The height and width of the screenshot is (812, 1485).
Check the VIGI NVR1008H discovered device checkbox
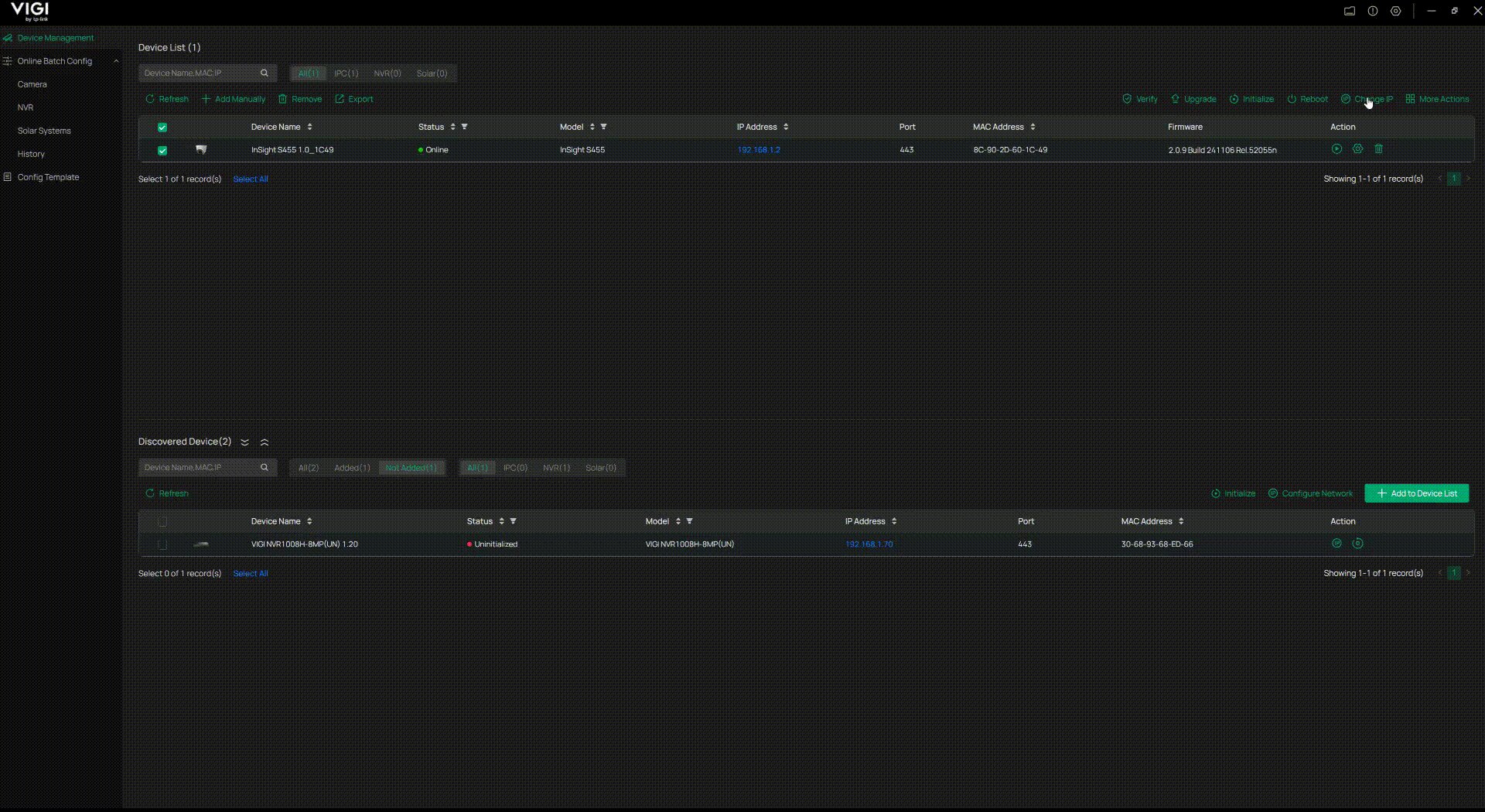coord(162,545)
